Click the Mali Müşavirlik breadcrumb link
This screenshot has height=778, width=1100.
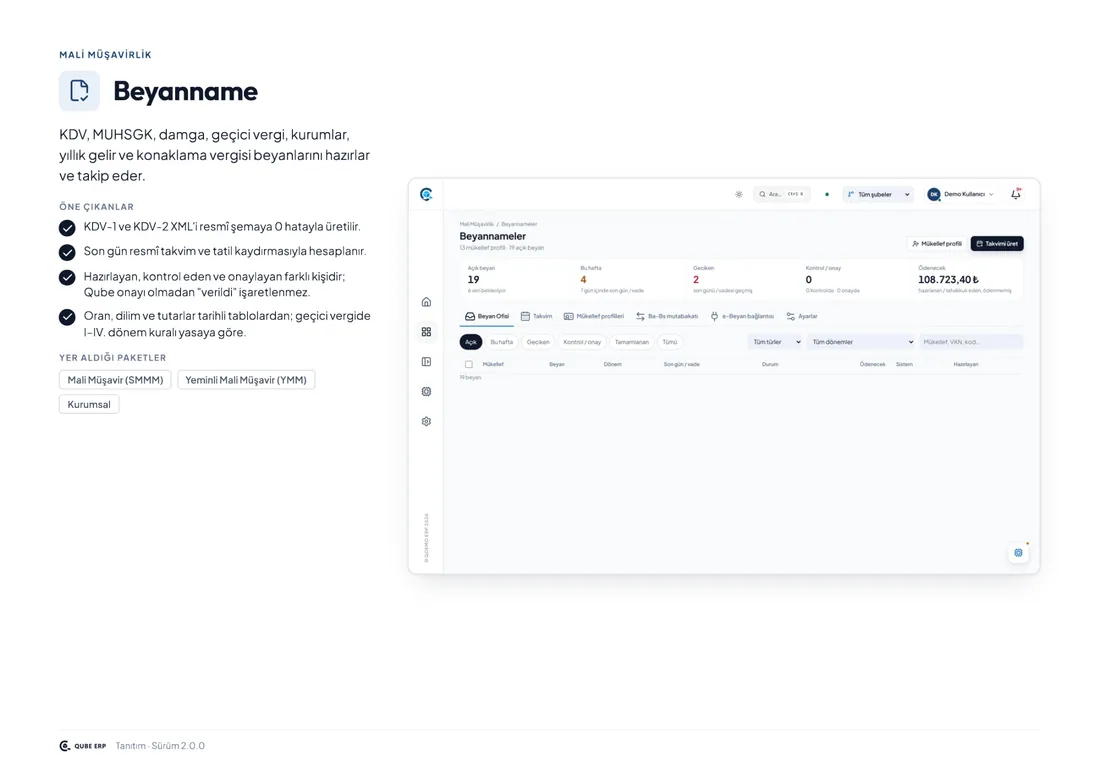(x=476, y=224)
